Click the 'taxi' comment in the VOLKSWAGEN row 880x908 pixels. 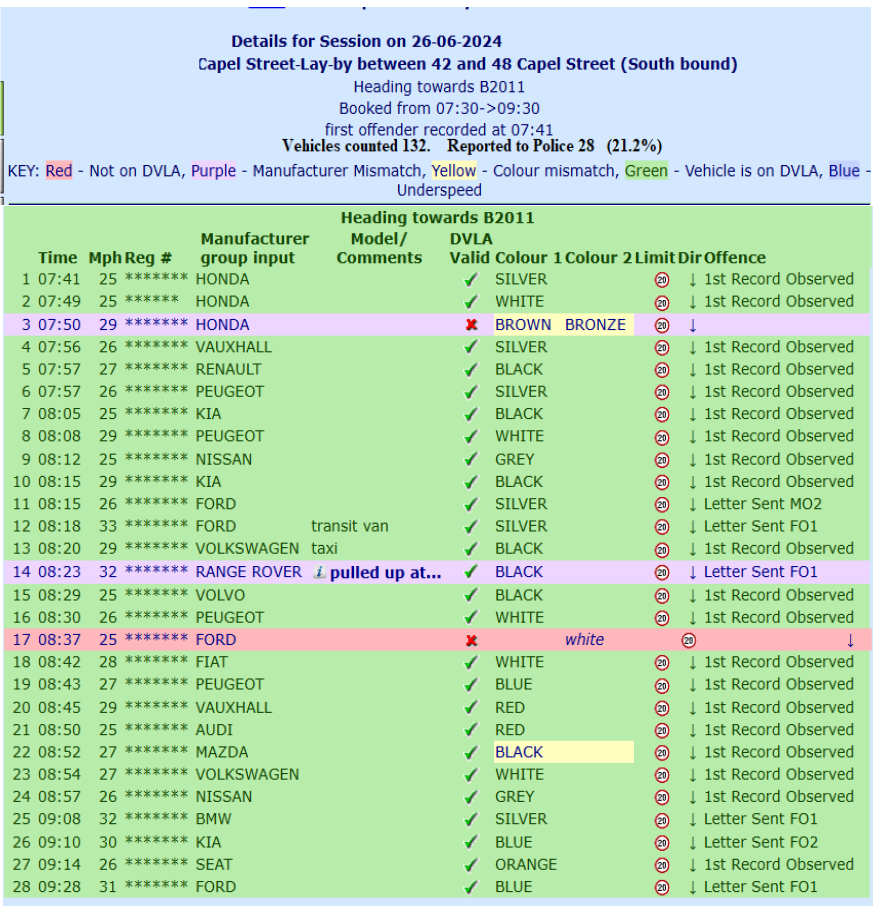point(324,548)
